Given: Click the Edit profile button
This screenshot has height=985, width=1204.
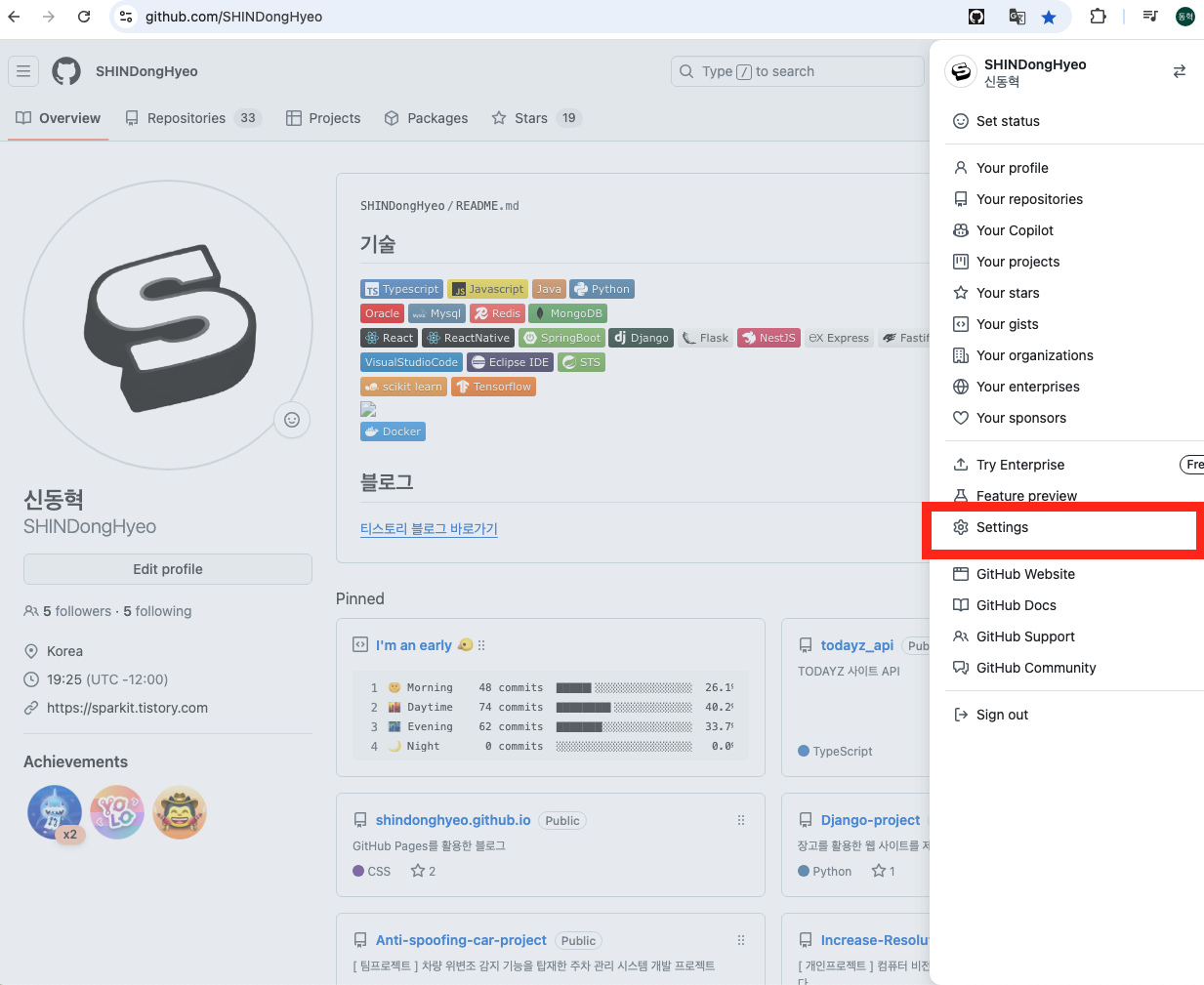Looking at the screenshot, I should (x=168, y=569).
